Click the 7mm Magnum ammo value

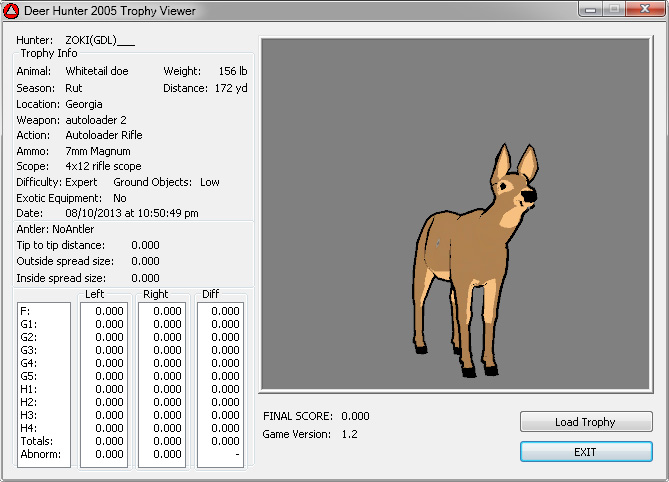click(97, 151)
